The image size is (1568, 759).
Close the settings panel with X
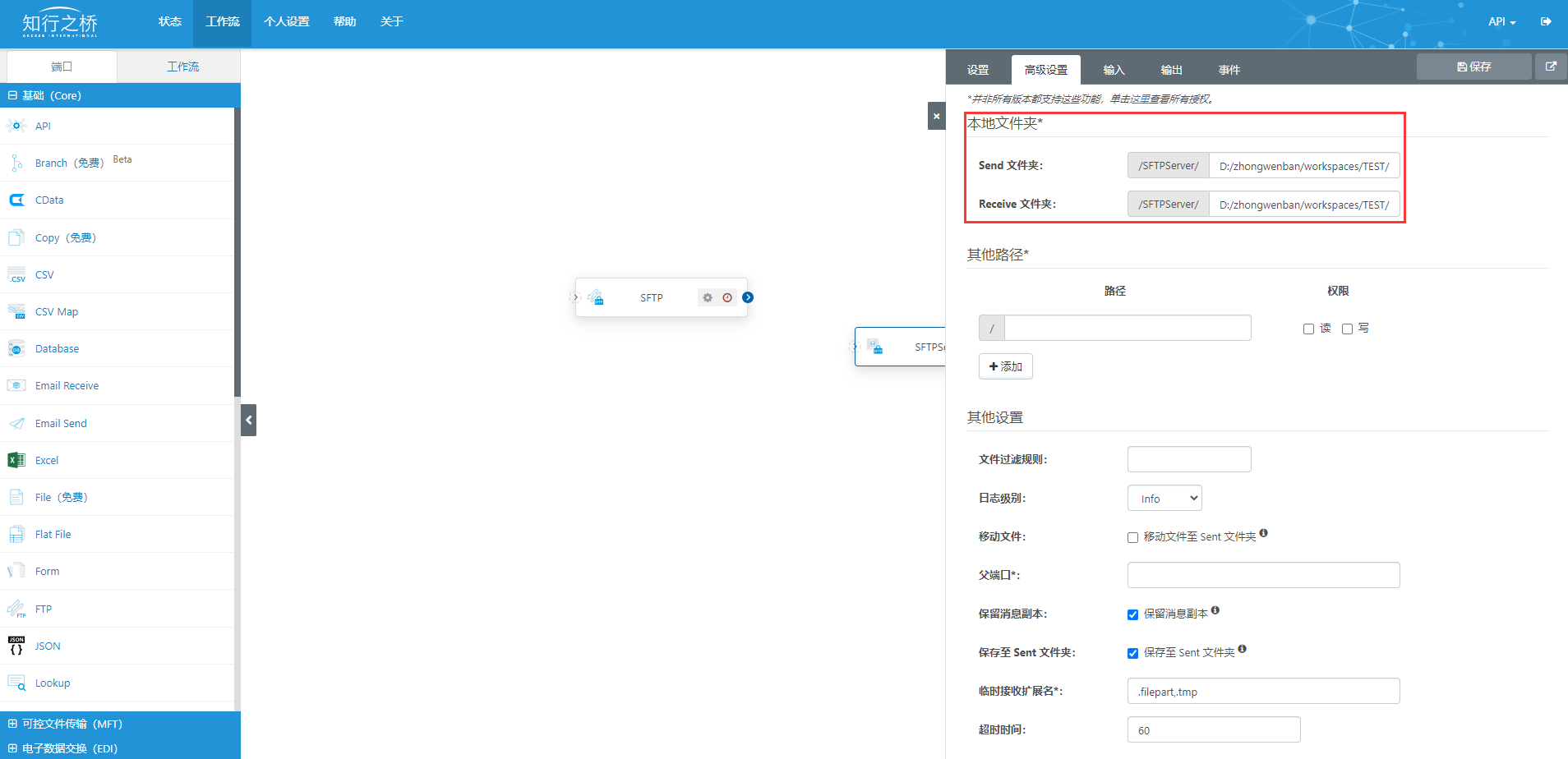(x=936, y=116)
